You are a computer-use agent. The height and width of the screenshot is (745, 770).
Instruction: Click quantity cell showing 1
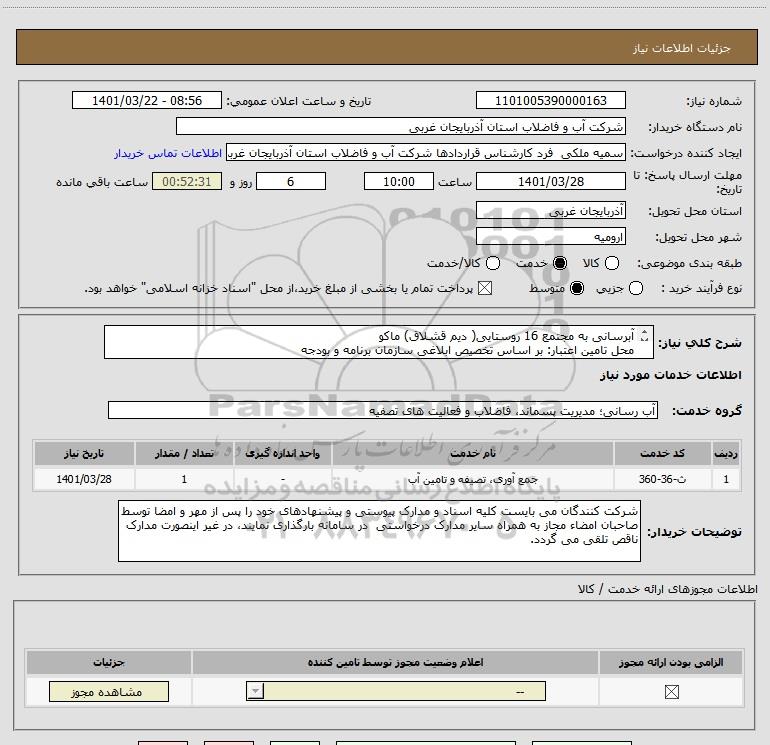point(184,479)
